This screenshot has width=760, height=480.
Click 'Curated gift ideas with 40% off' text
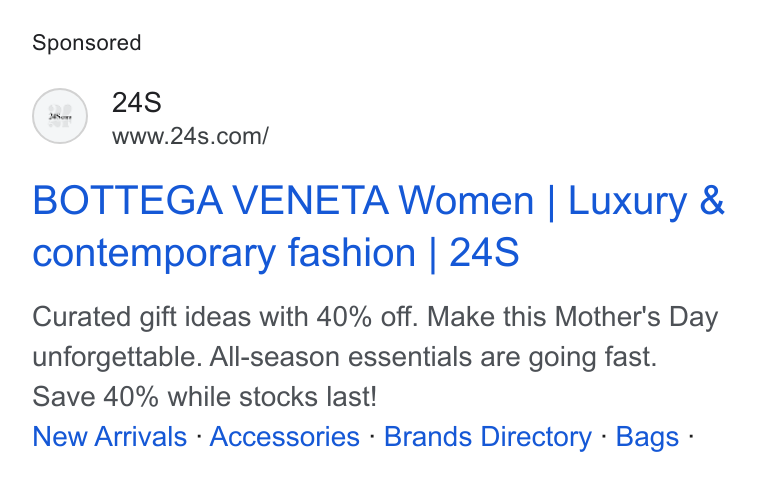pyautogui.click(x=225, y=317)
